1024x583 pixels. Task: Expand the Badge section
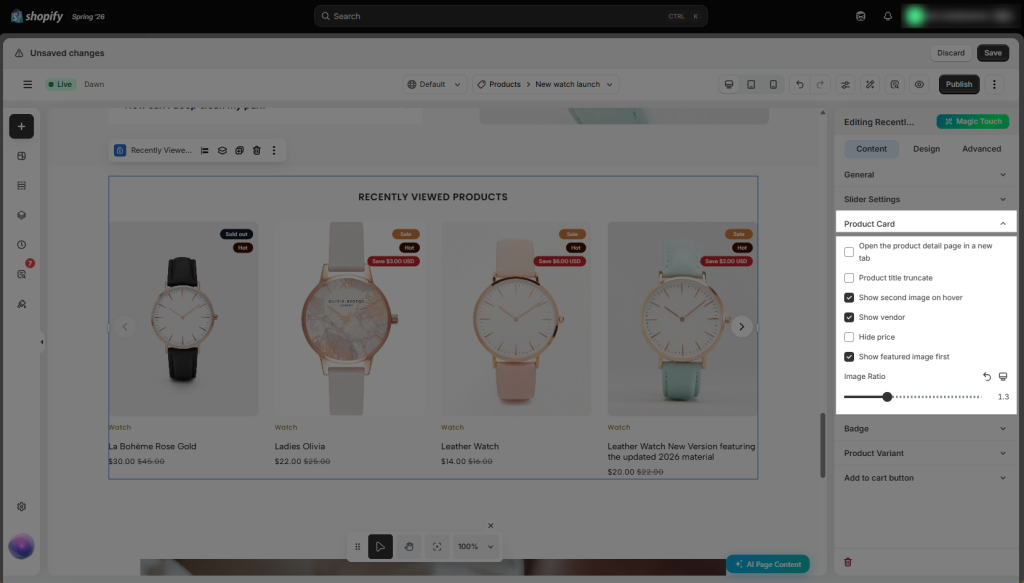point(925,429)
